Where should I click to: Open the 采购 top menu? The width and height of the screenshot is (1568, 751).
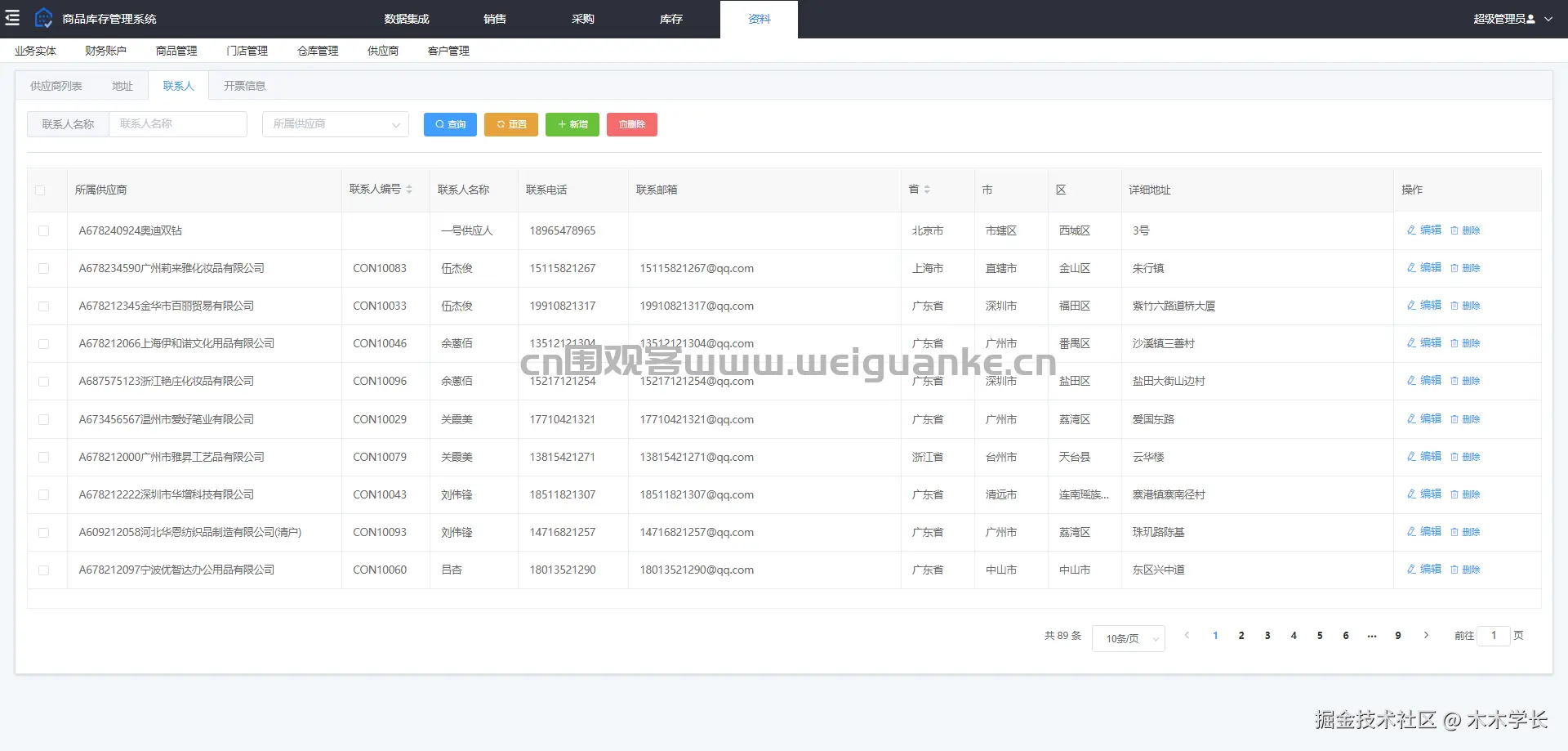tap(583, 19)
